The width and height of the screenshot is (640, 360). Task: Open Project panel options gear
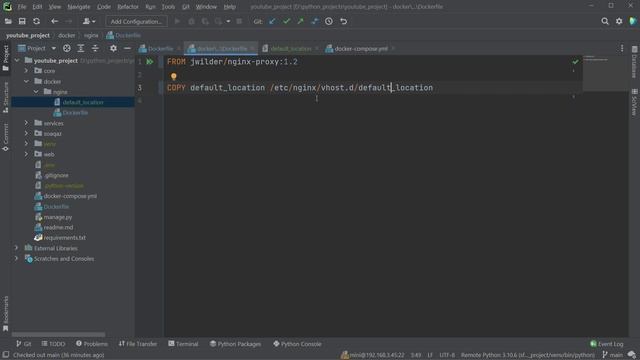pyautogui.click(x=113, y=49)
